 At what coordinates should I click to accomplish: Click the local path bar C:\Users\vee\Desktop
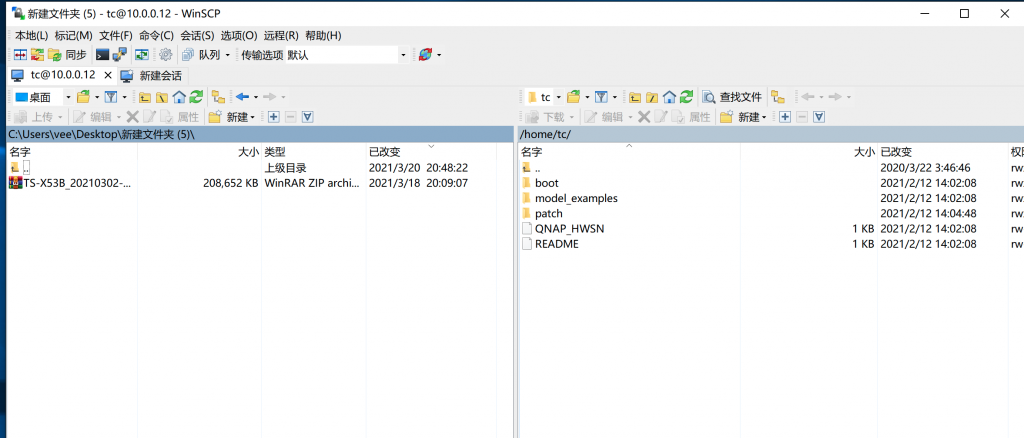(260, 134)
